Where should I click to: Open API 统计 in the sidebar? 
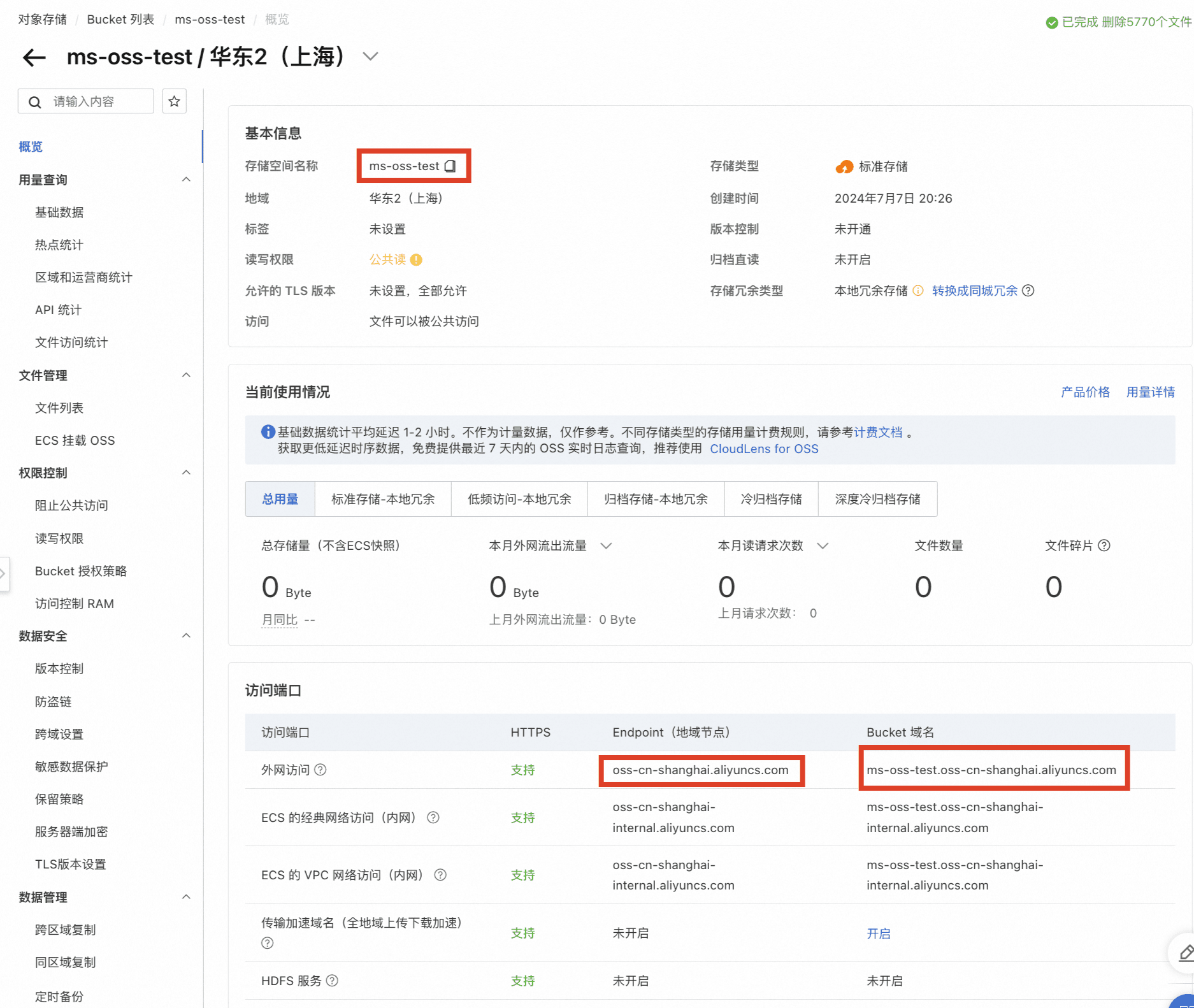[x=58, y=310]
